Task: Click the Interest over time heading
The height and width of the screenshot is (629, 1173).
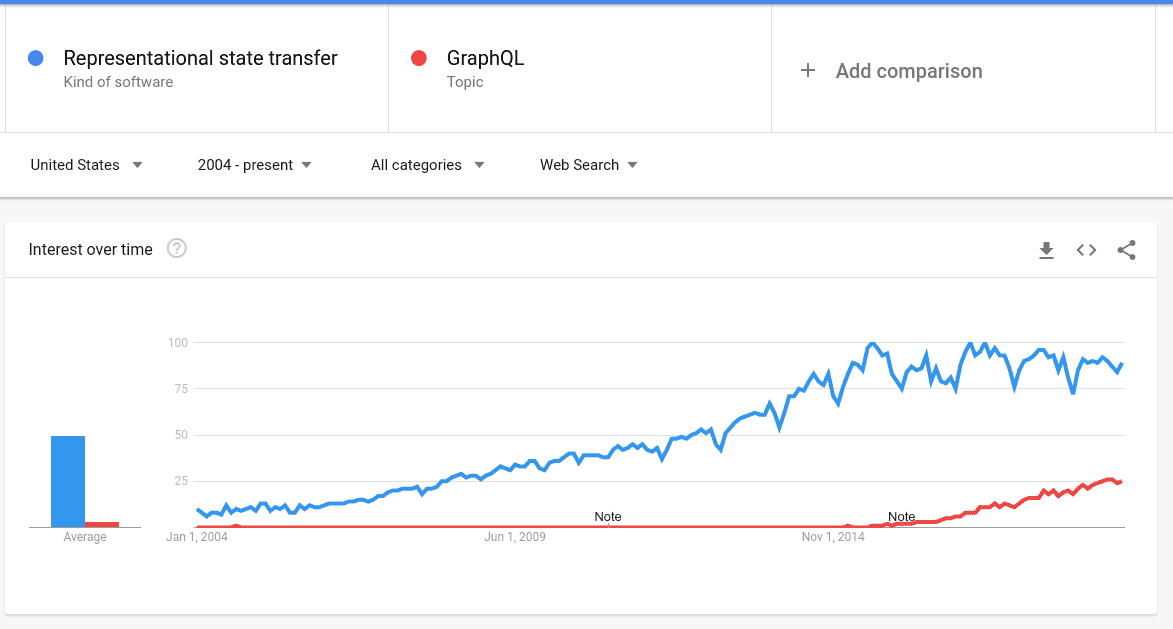Action: pos(91,249)
